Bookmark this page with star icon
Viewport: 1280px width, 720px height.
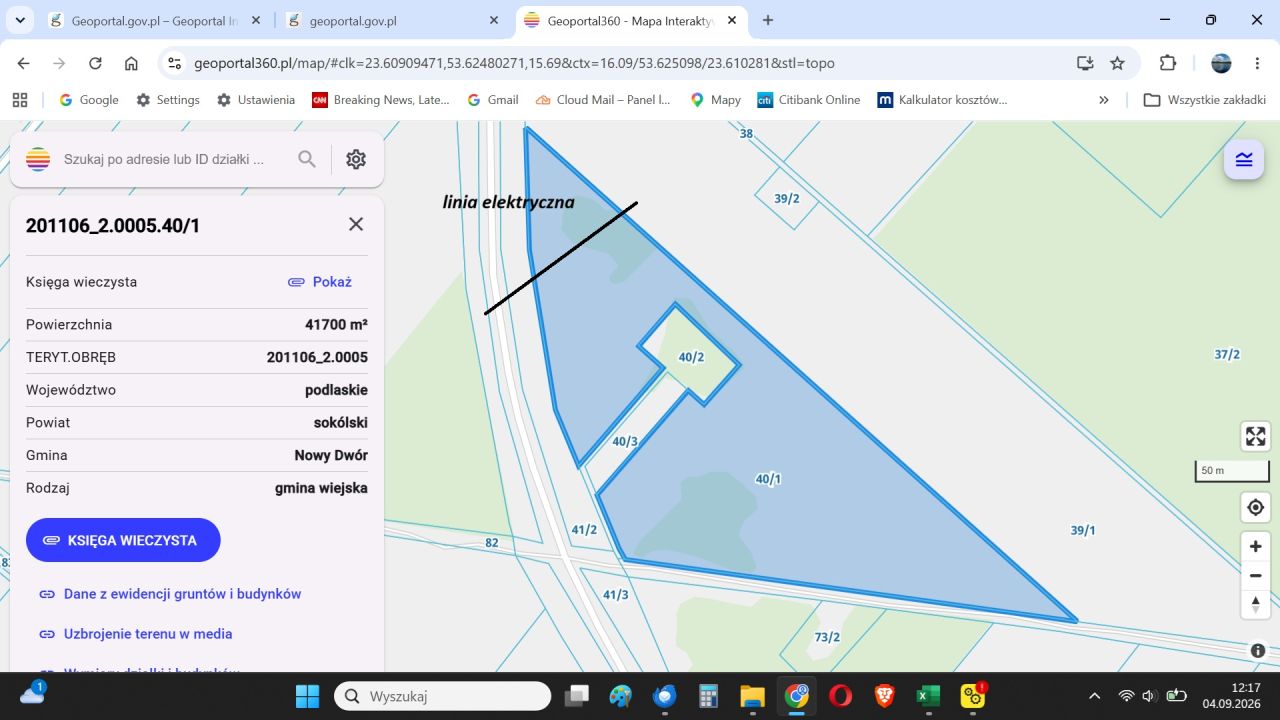pos(1117,63)
